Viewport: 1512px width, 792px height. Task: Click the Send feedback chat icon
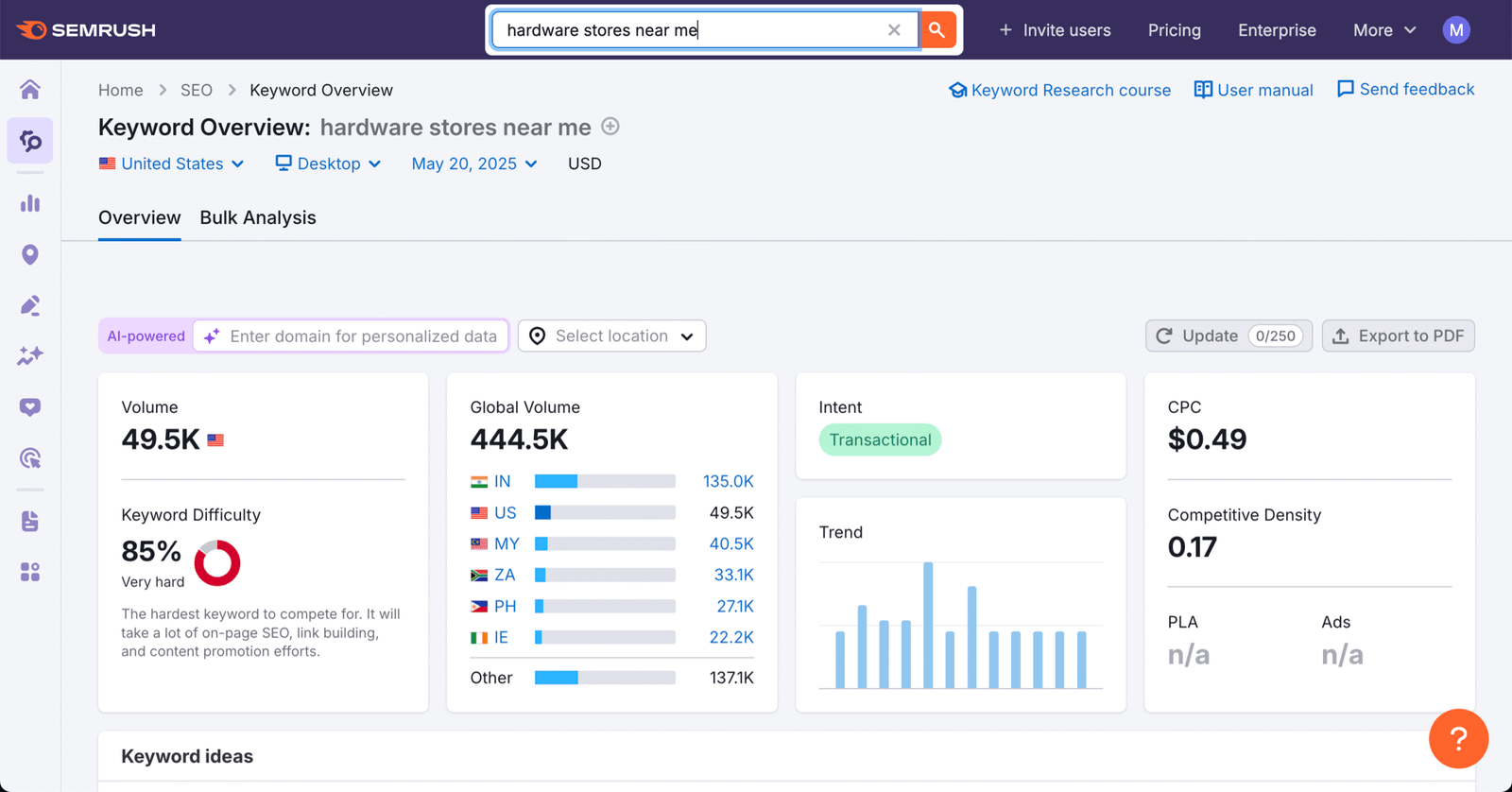point(1346,89)
